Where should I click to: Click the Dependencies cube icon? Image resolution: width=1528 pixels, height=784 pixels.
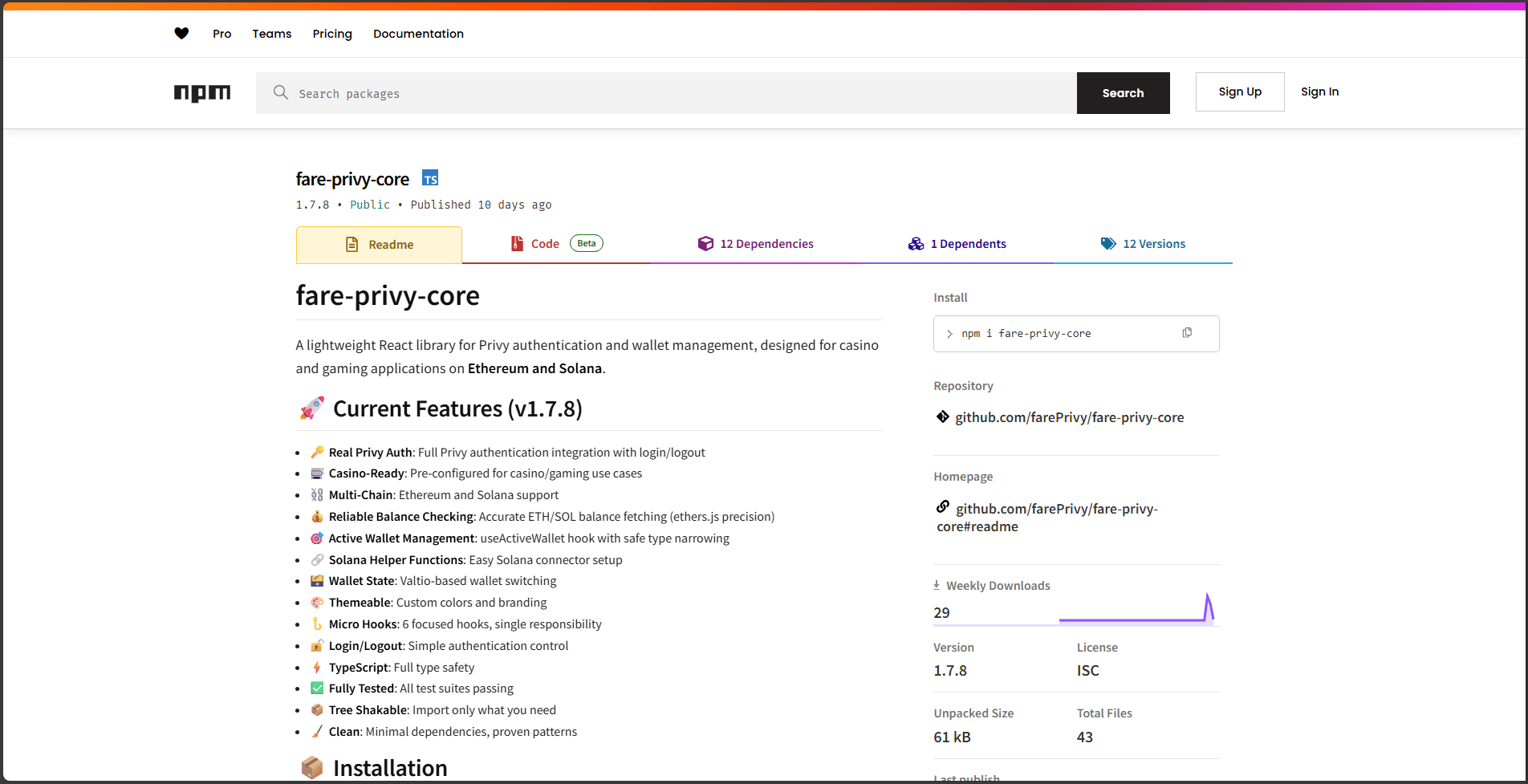(x=705, y=243)
